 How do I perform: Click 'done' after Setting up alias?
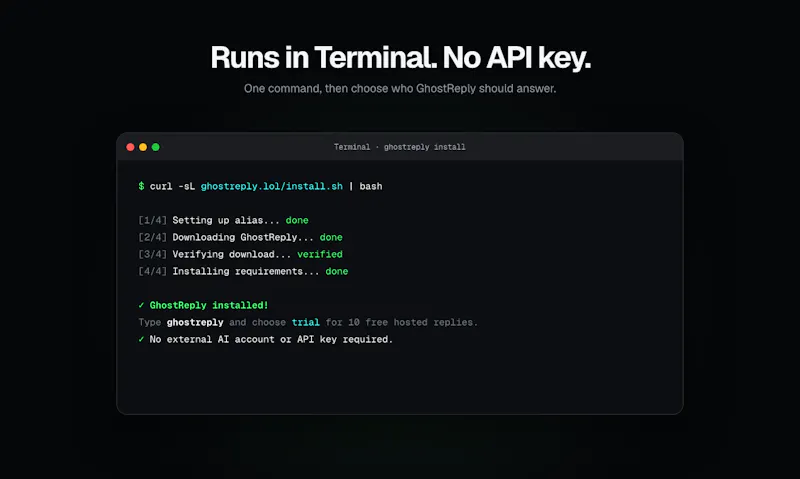pyautogui.click(x=297, y=220)
